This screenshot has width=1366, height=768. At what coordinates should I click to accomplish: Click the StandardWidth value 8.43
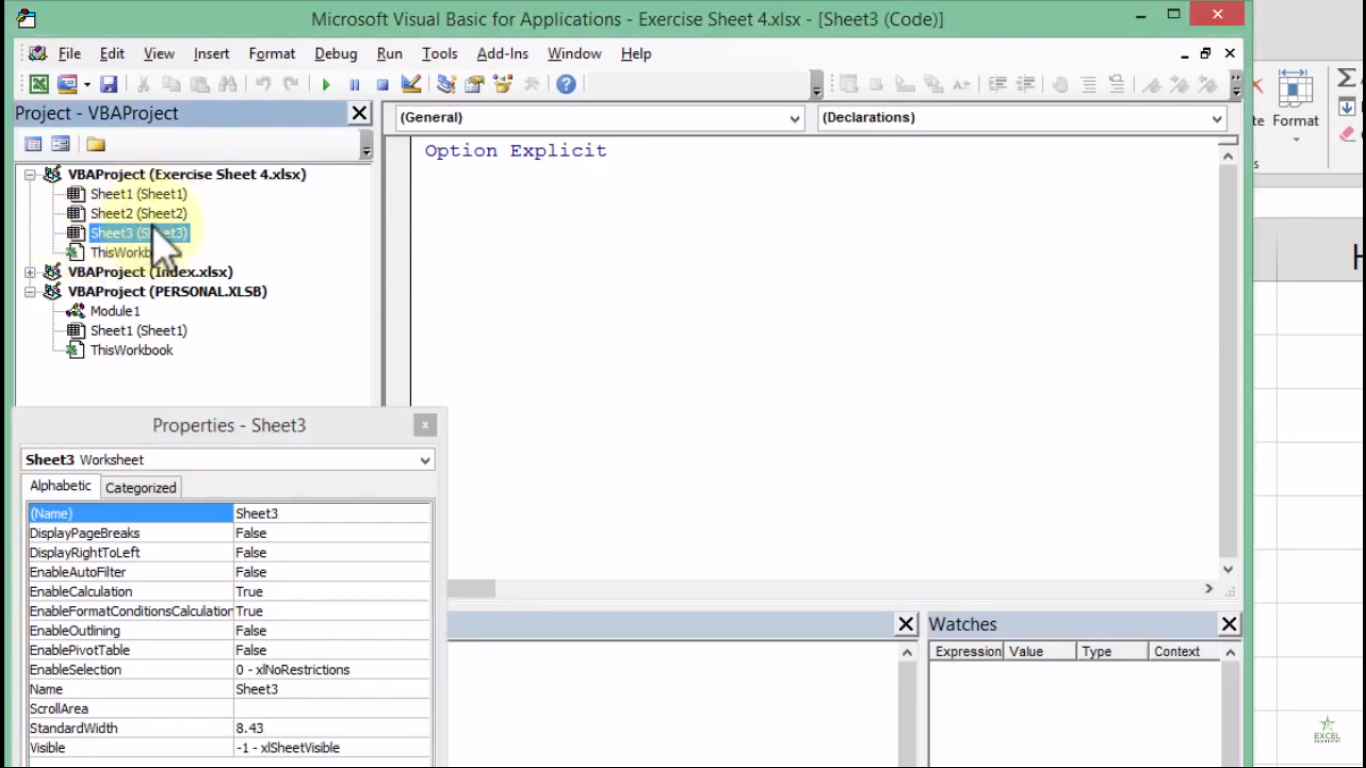pyautogui.click(x=332, y=728)
